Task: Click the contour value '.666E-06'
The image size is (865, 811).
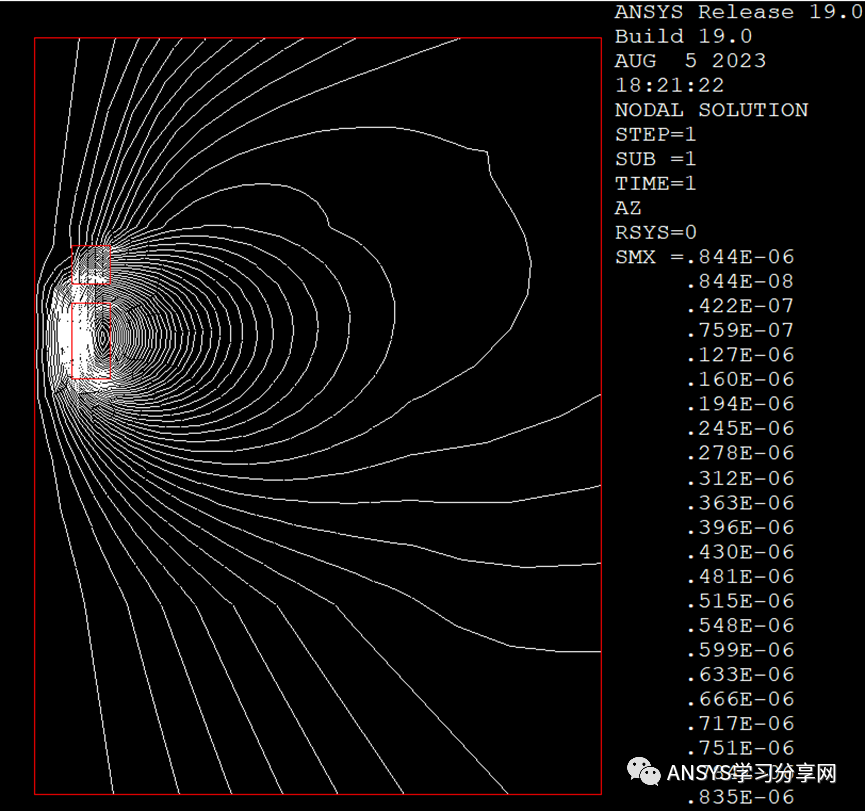Action: point(740,699)
